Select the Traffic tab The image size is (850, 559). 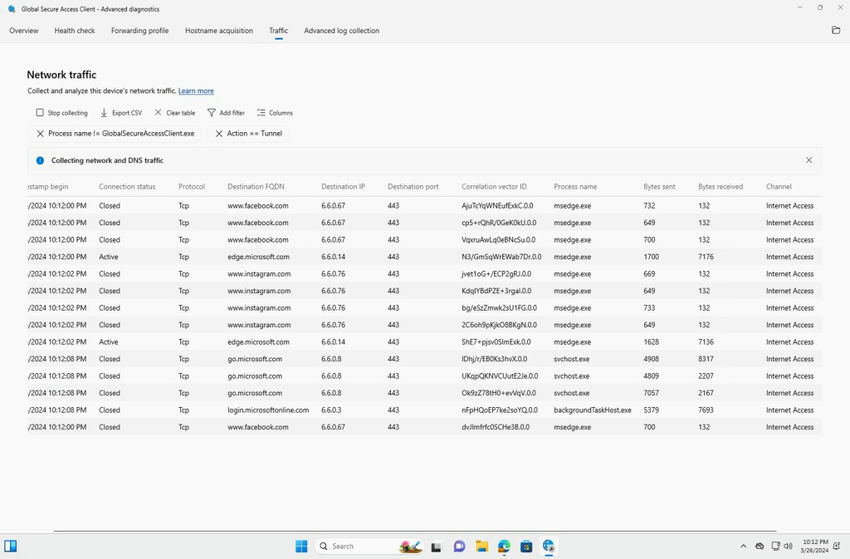pyautogui.click(x=279, y=30)
